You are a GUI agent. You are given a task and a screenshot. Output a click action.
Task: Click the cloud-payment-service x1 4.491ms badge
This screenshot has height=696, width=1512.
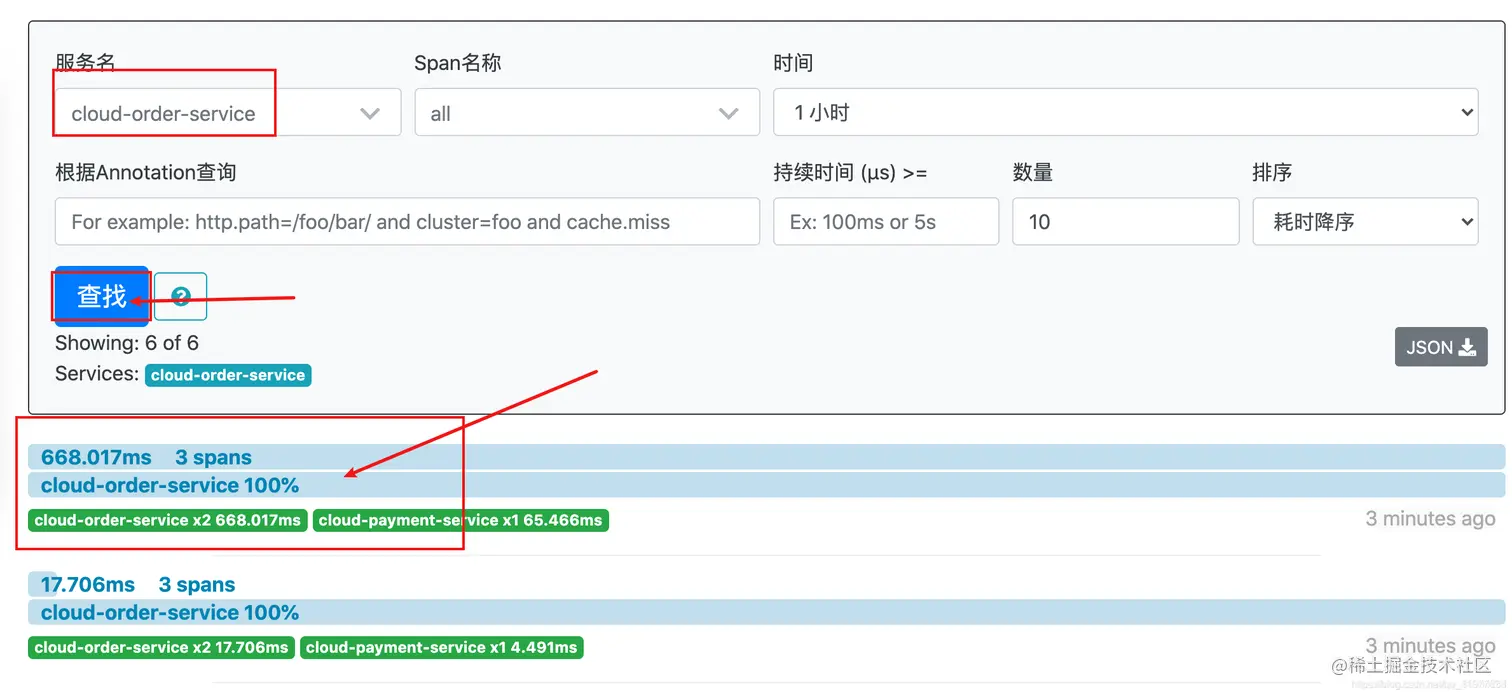(x=442, y=647)
